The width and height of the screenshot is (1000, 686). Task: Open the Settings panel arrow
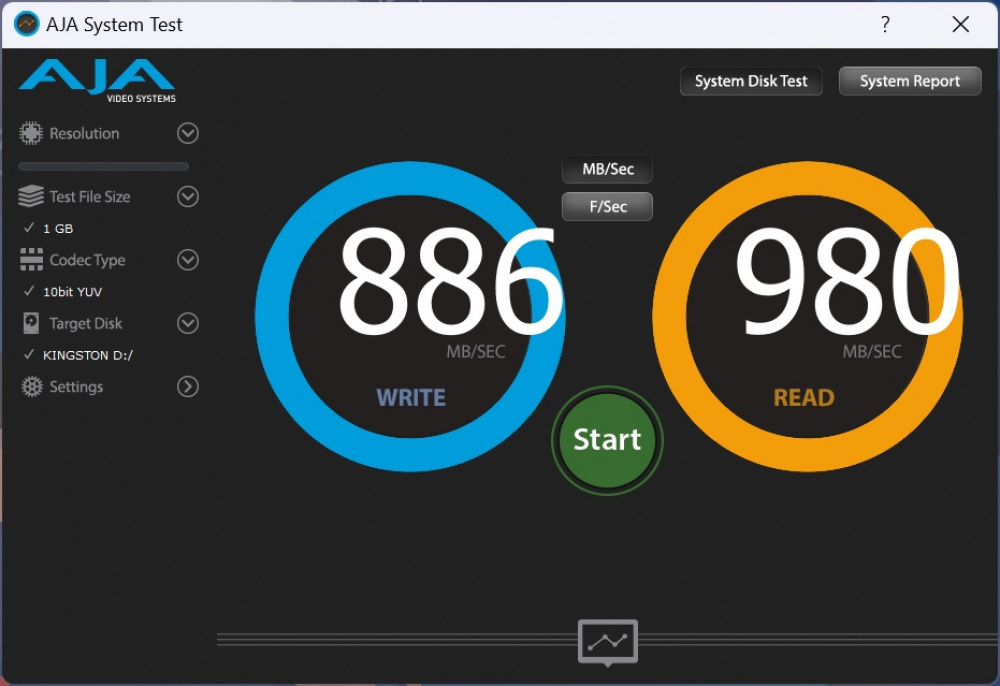tap(188, 386)
